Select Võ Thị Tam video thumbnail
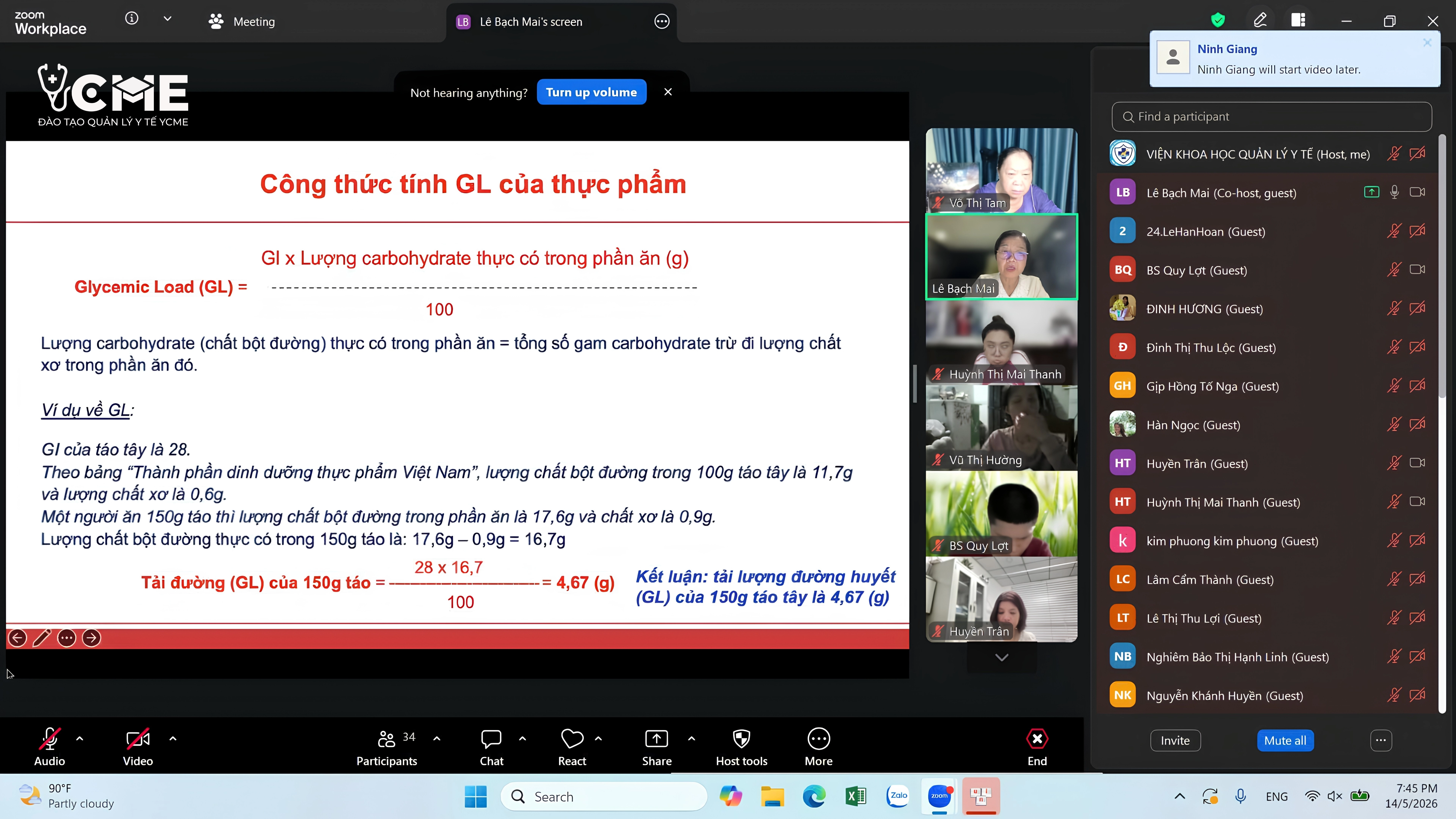The height and width of the screenshot is (819, 1456). pos(1001,171)
